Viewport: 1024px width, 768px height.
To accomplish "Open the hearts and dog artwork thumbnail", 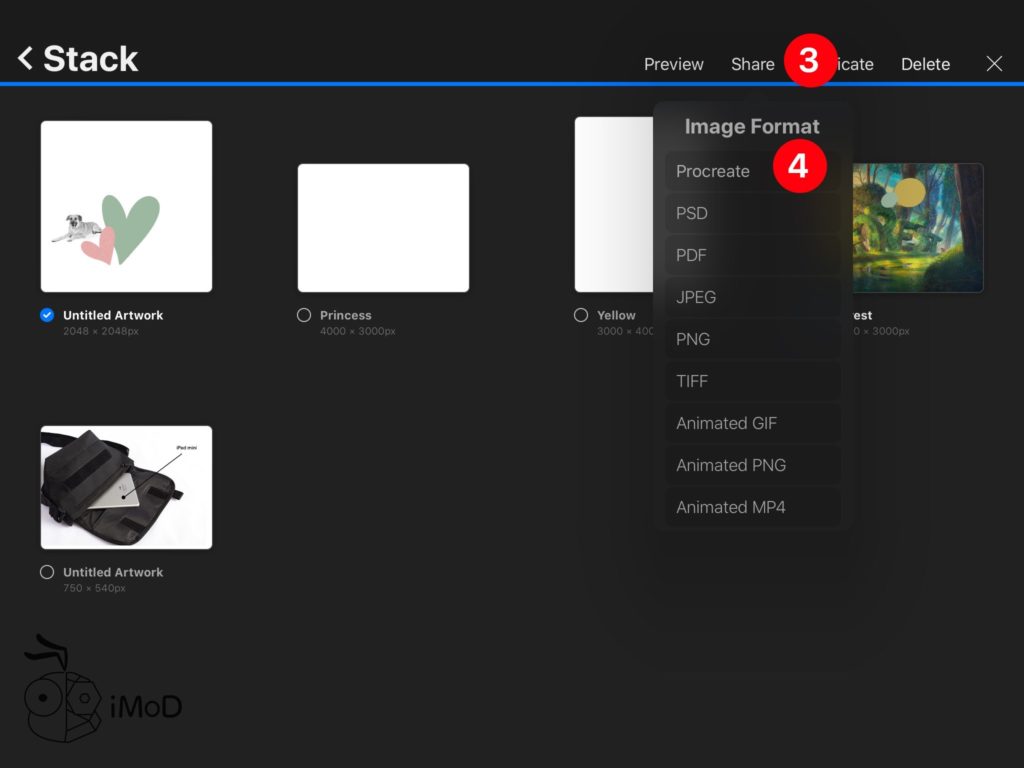I will pos(126,206).
